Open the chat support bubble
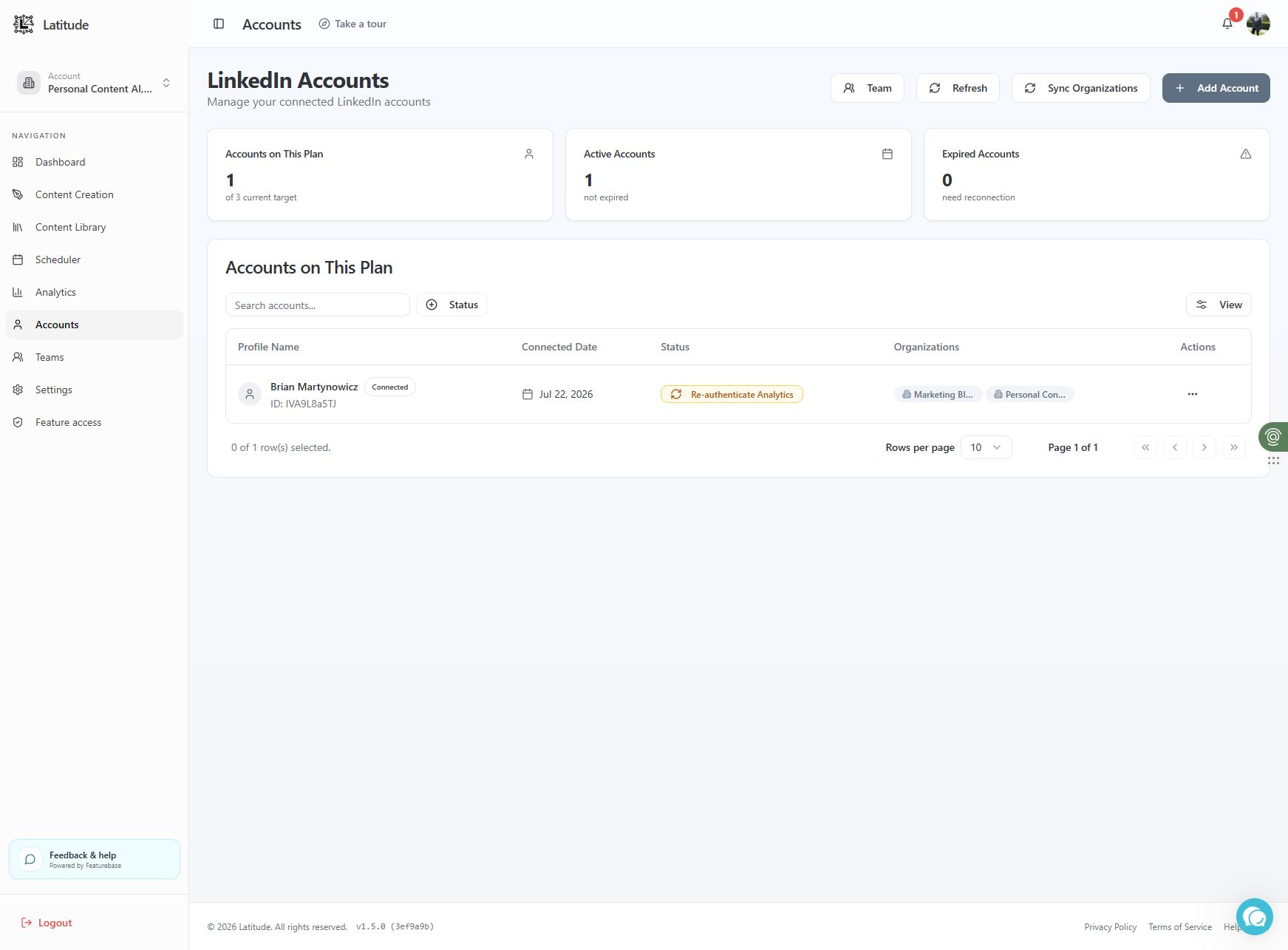Image resolution: width=1288 pixels, height=950 pixels. click(x=1255, y=917)
